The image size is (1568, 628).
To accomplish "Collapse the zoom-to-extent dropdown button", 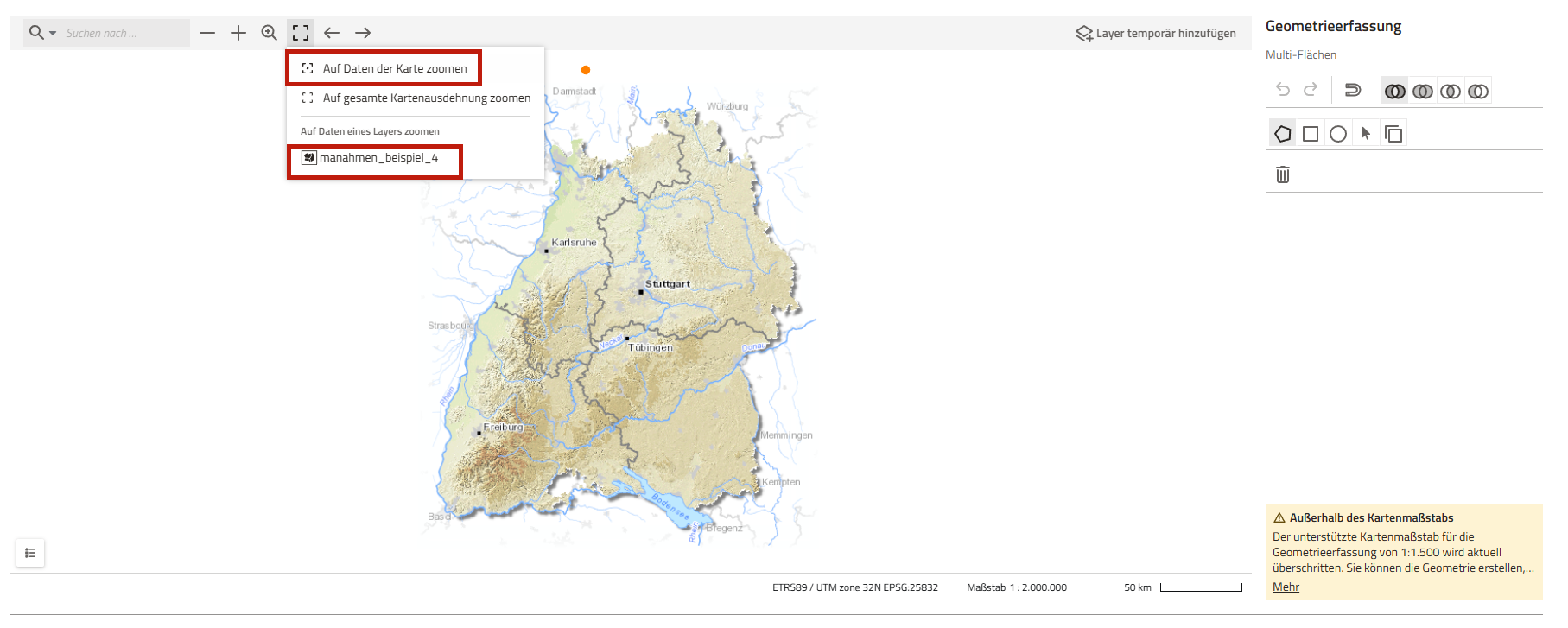I will [x=301, y=33].
